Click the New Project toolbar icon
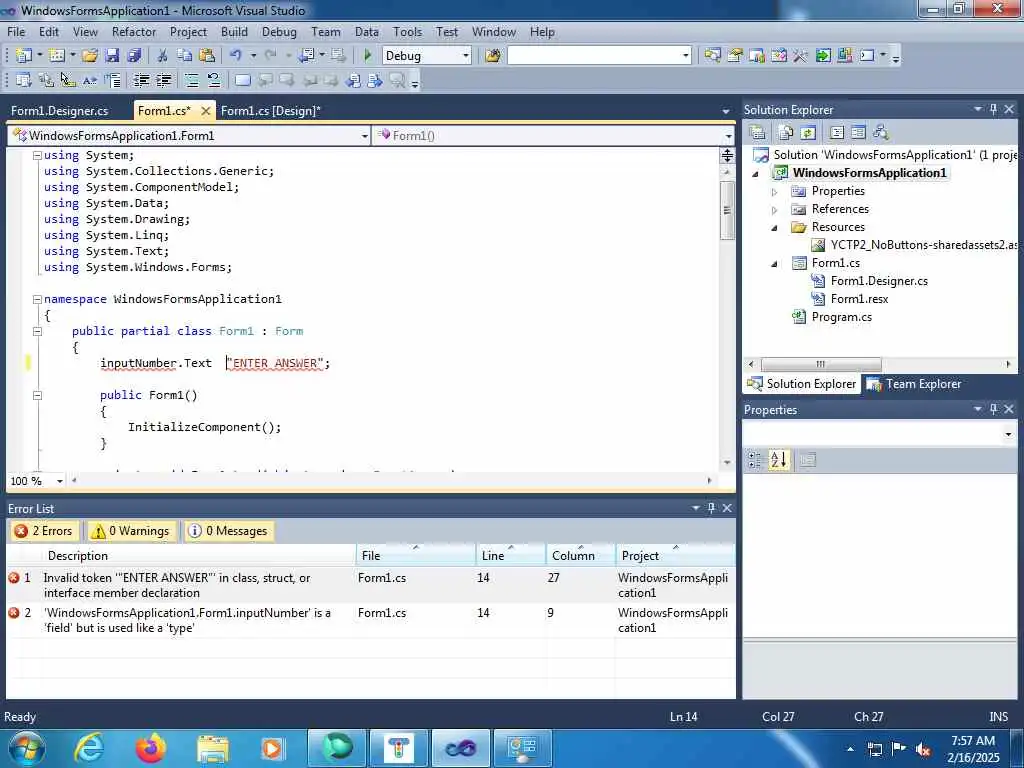This screenshot has height=768, width=1024. (x=24, y=56)
